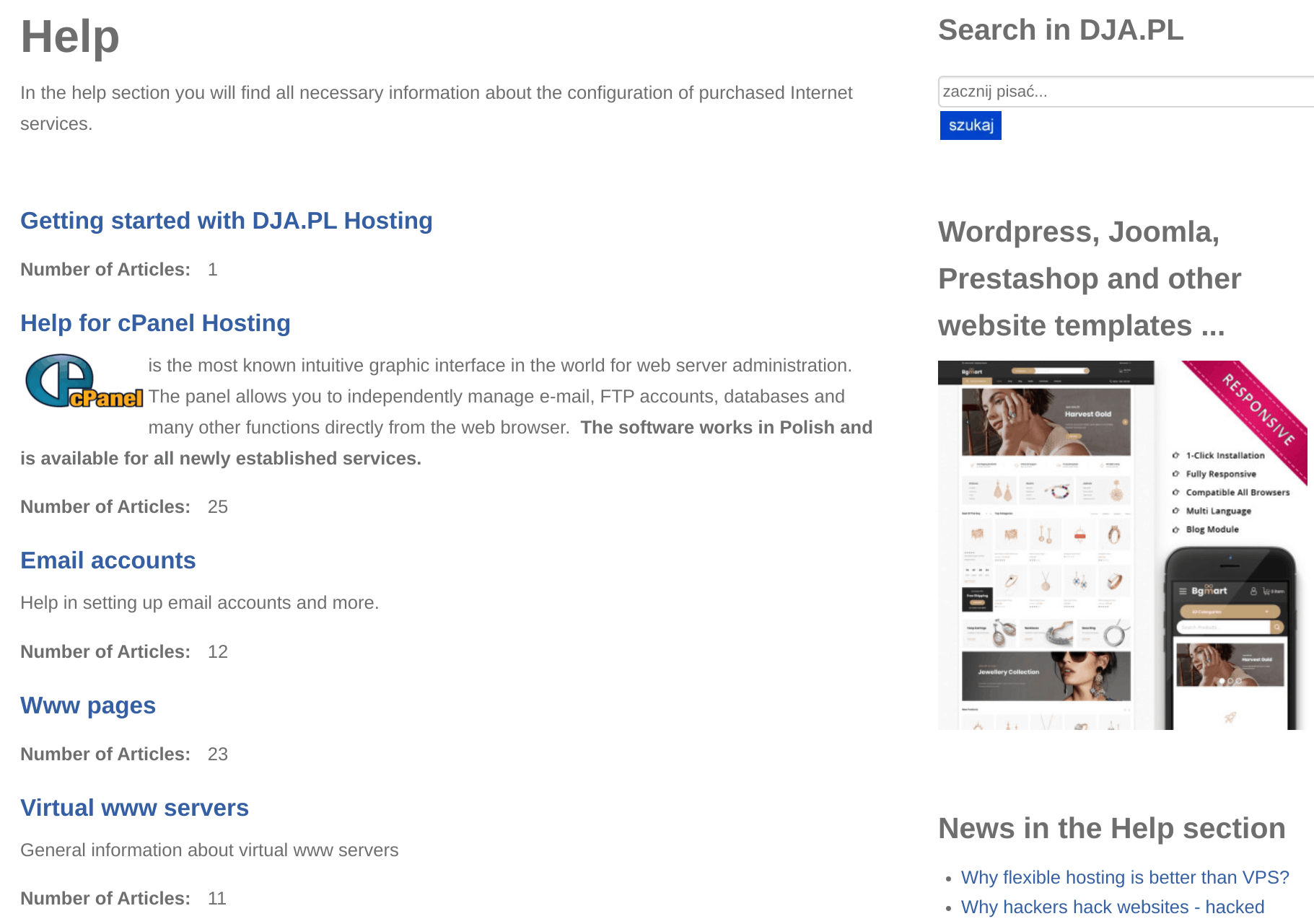The height and width of the screenshot is (924, 1314).
Task: Open the Www pages category
Action: 88,705
